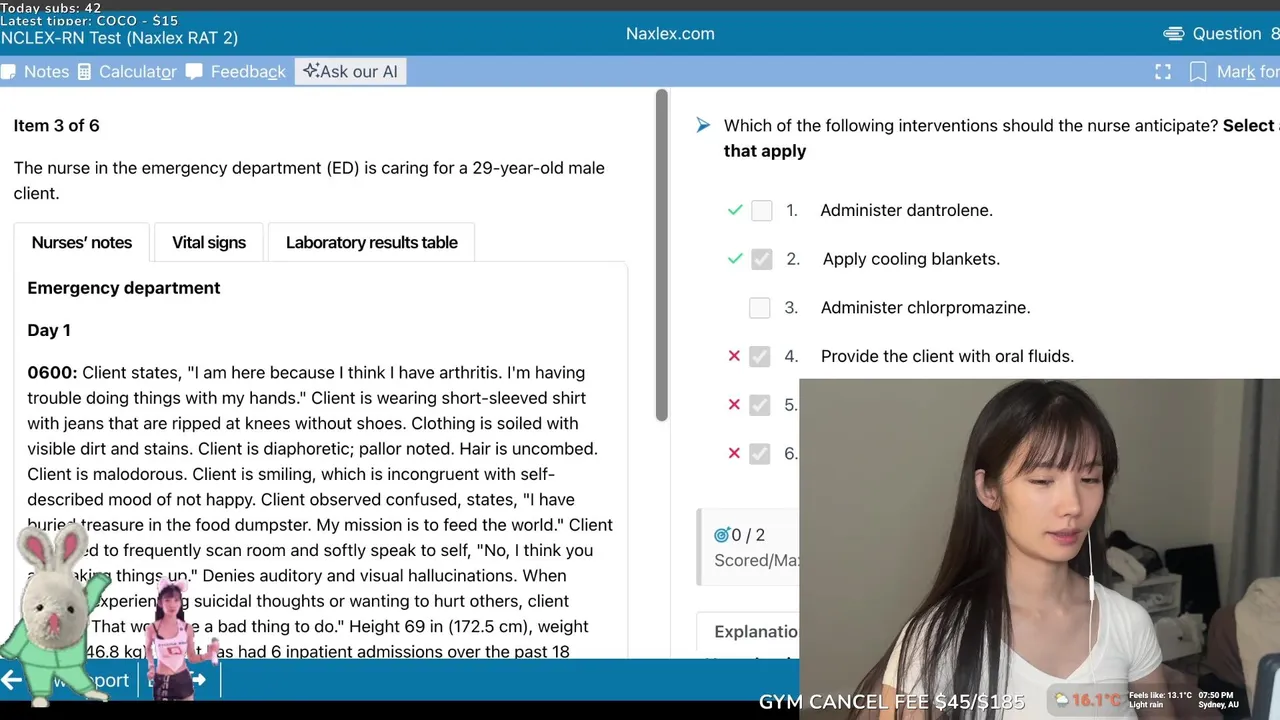Click the '0600:' time entry
The width and height of the screenshot is (1280, 720).
(52, 373)
